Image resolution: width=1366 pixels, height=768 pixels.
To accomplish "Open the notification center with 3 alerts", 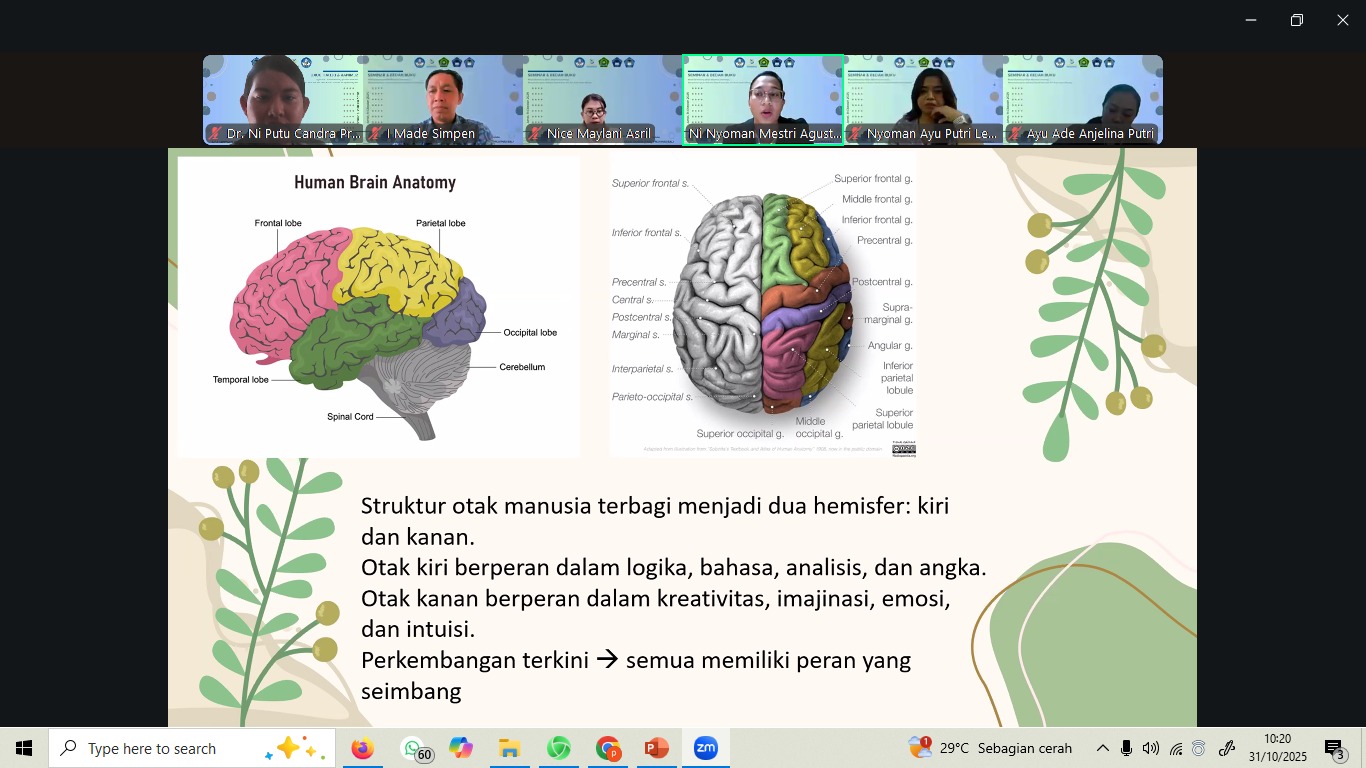I will coord(1335,748).
